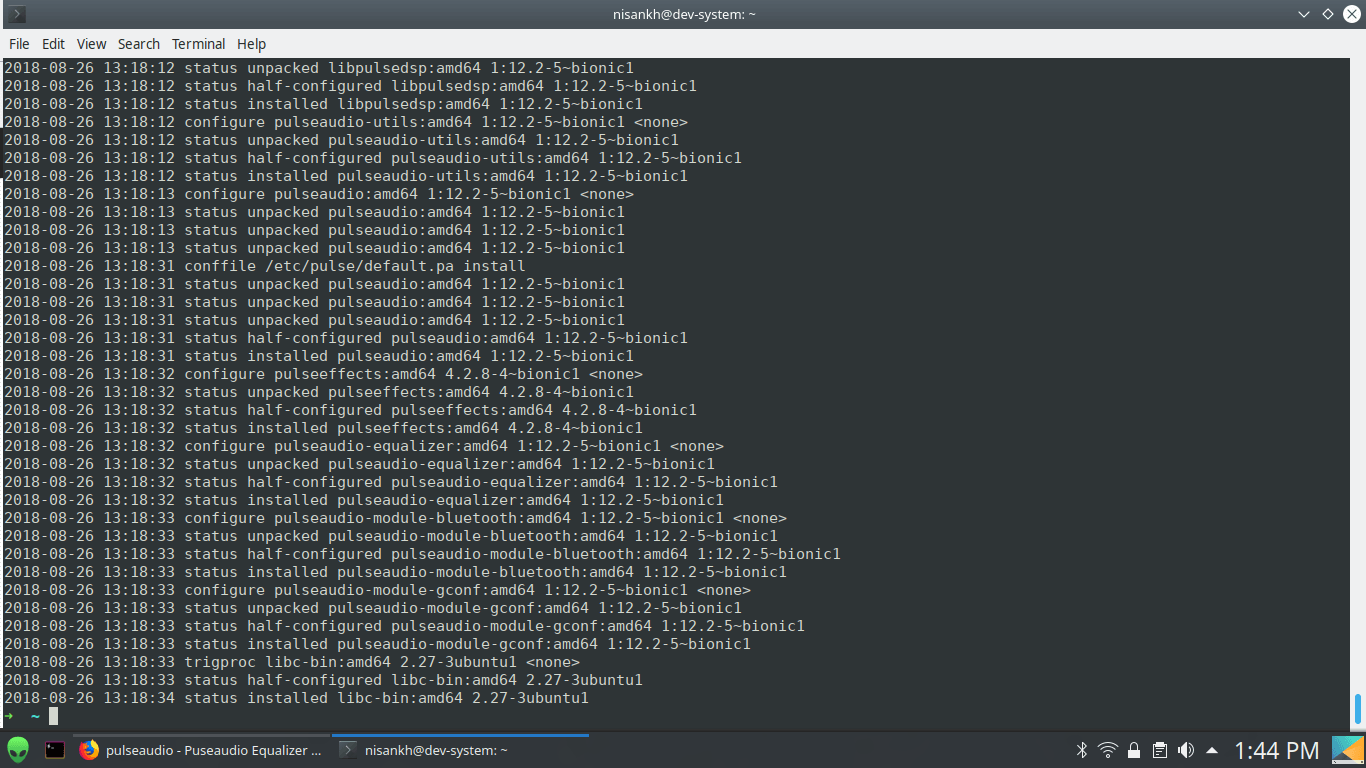The width and height of the screenshot is (1366, 768).
Task: Open the alien application launcher menu
Action: [x=19, y=750]
